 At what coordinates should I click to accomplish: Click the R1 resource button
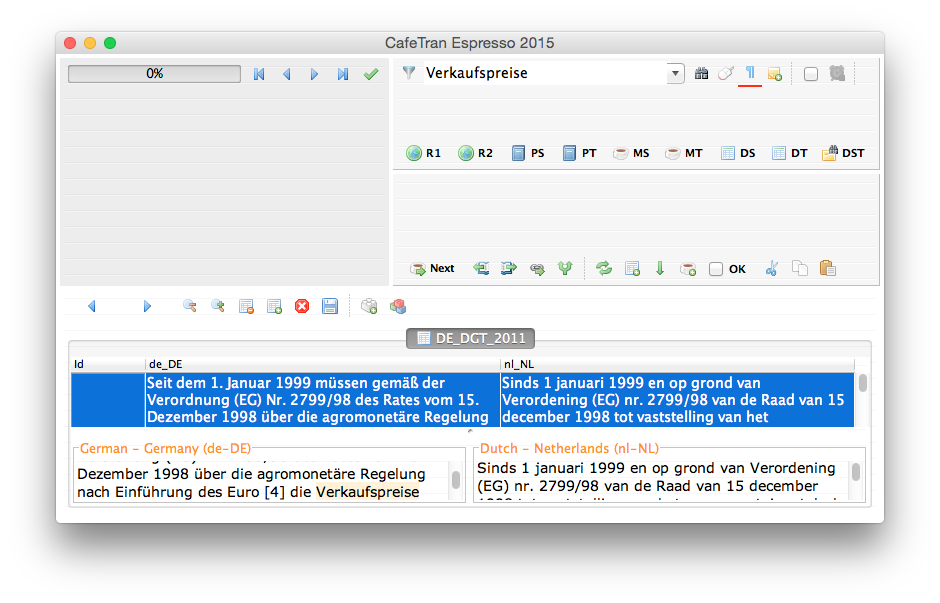[424, 153]
